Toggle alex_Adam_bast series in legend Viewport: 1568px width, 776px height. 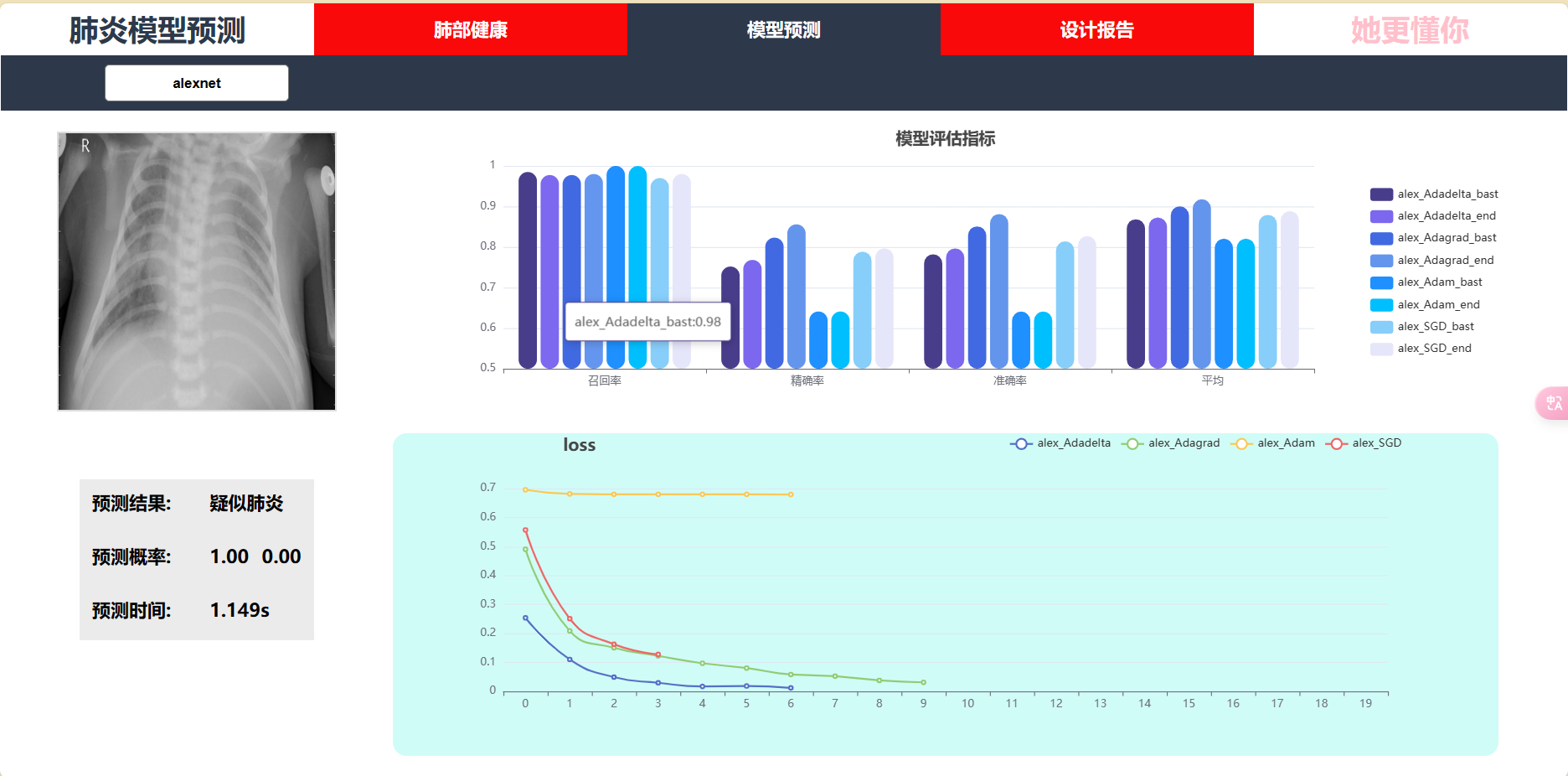(x=1426, y=282)
